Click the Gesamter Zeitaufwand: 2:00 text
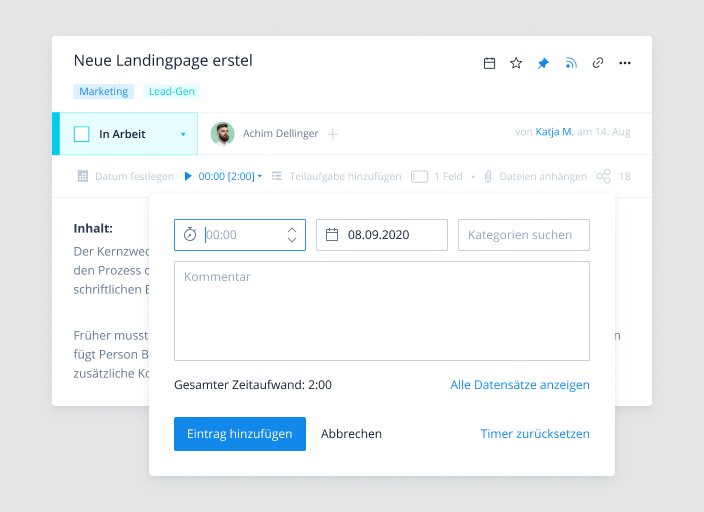The width and height of the screenshot is (704, 512). 253,385
